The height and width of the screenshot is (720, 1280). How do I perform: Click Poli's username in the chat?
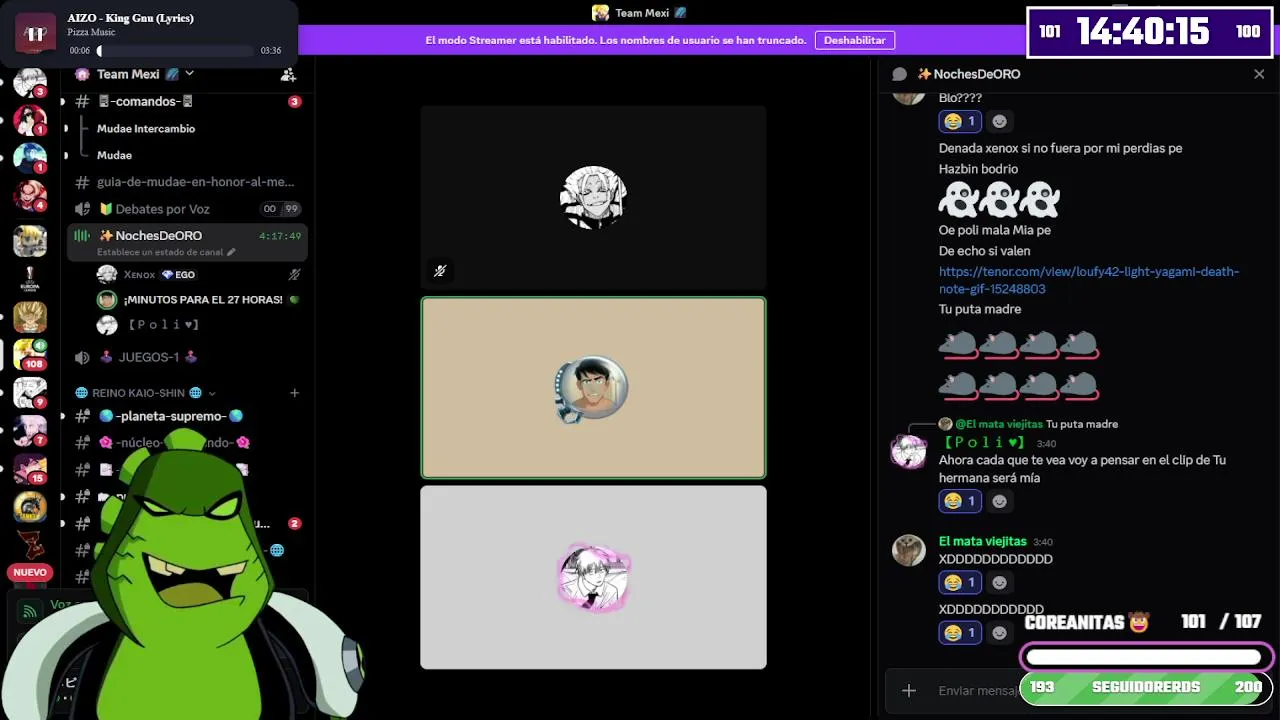point(984,442)
